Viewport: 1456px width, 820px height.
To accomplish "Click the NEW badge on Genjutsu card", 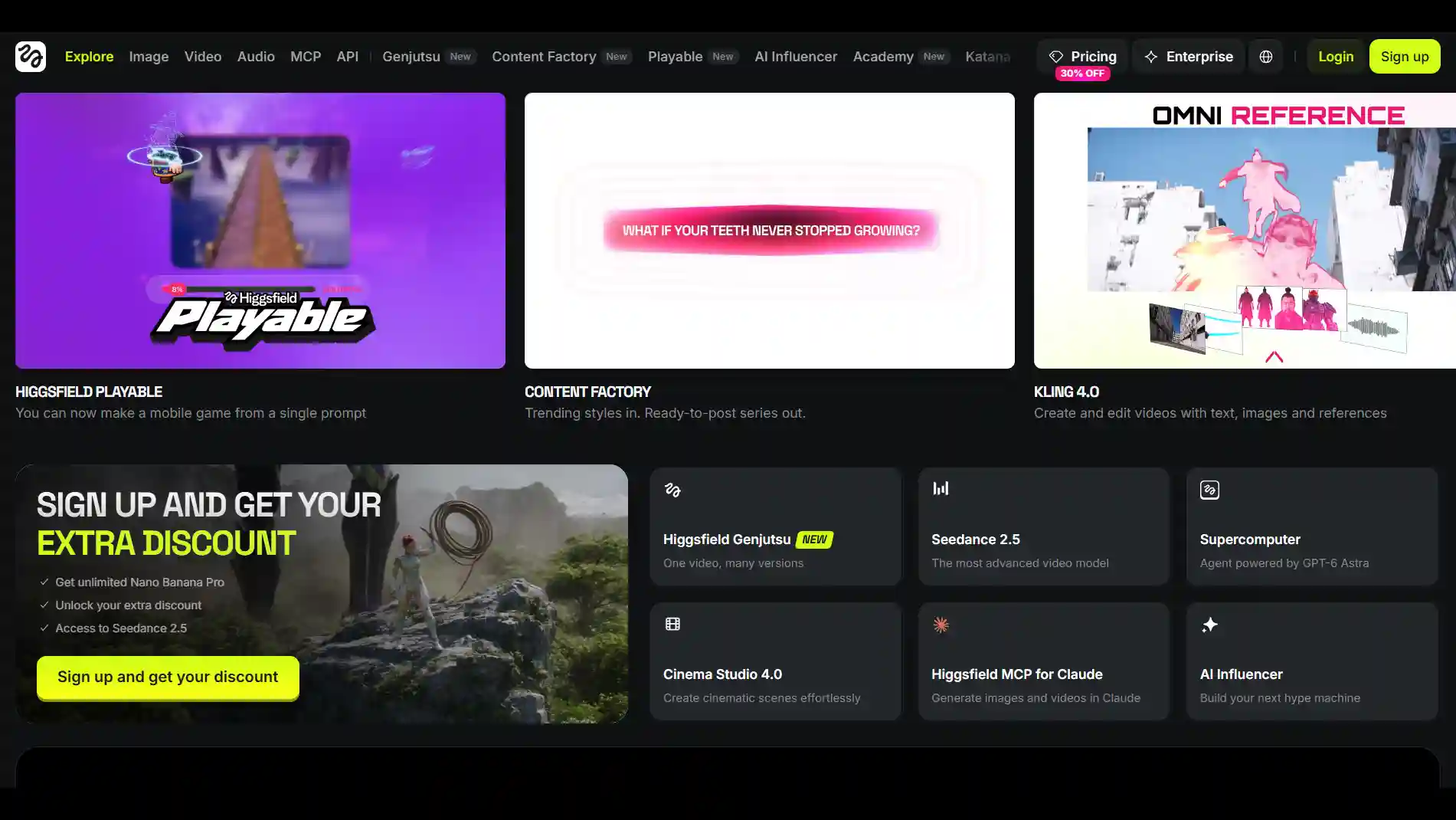I will tap(814, 540).
